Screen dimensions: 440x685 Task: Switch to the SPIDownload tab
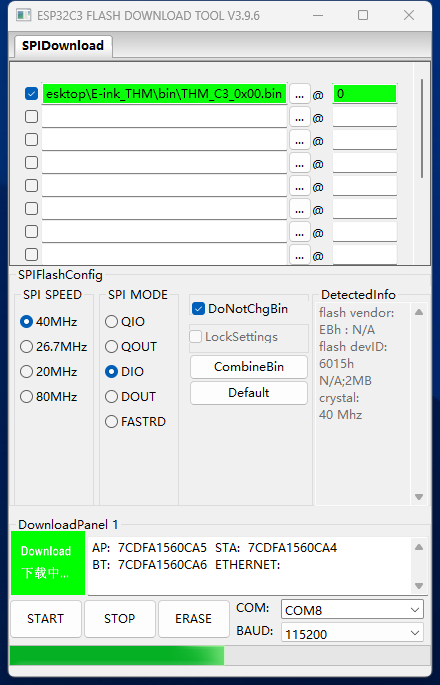tap(62, 45)
